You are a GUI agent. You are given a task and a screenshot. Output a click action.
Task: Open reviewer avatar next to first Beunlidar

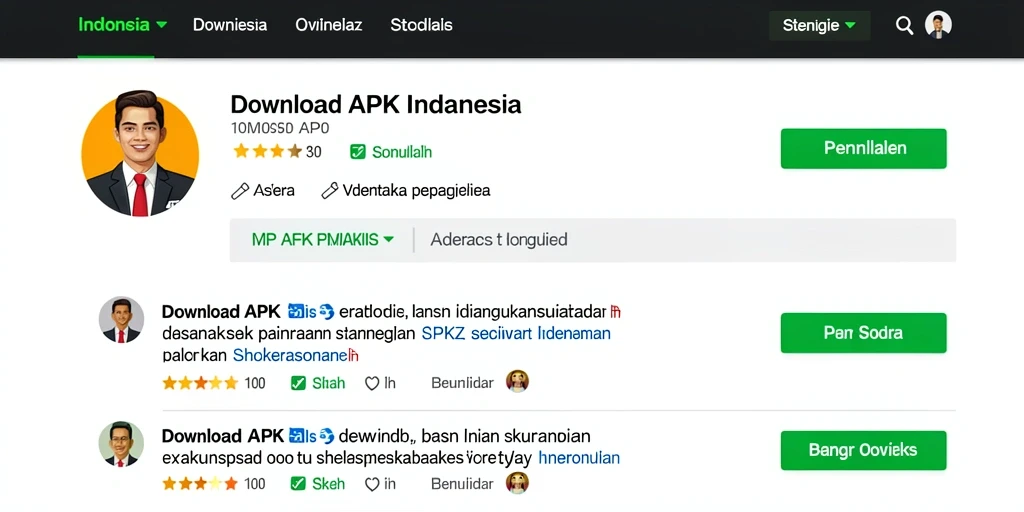pos(517,381)
